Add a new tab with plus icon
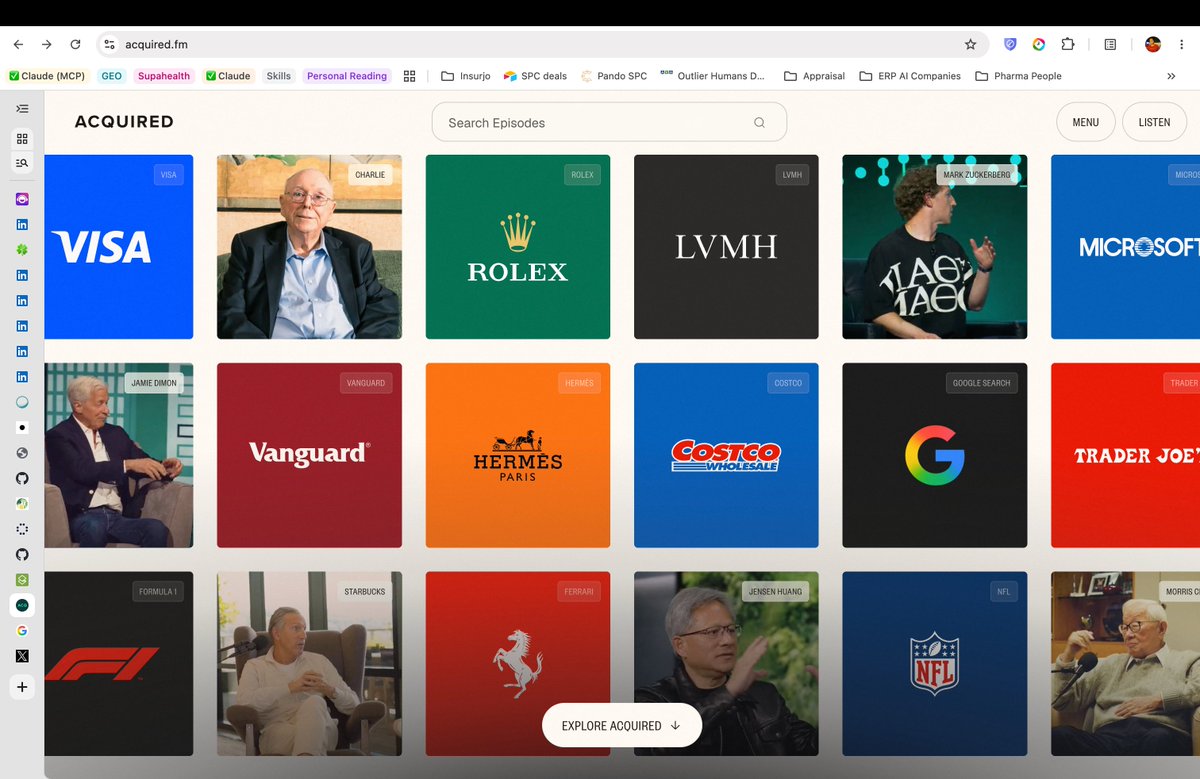Image resolution: width=1200 pixels, height=779 pixels. click(22, 687)
